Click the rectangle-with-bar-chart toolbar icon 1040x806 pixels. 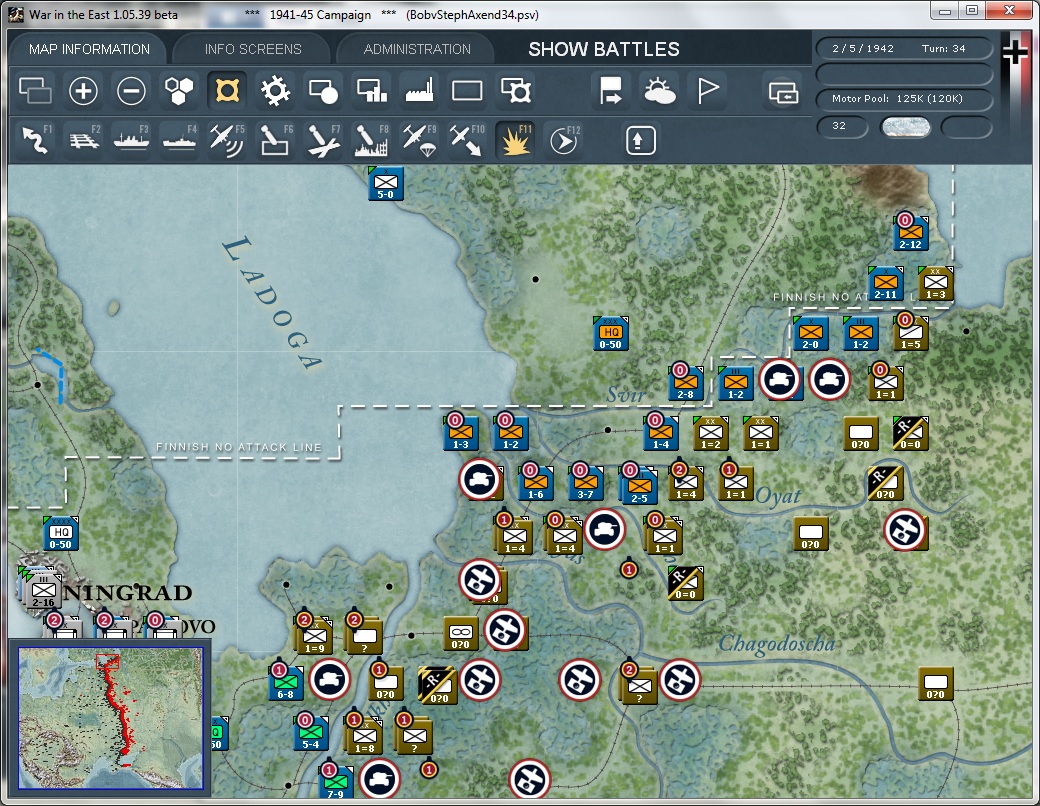(371, 90)
